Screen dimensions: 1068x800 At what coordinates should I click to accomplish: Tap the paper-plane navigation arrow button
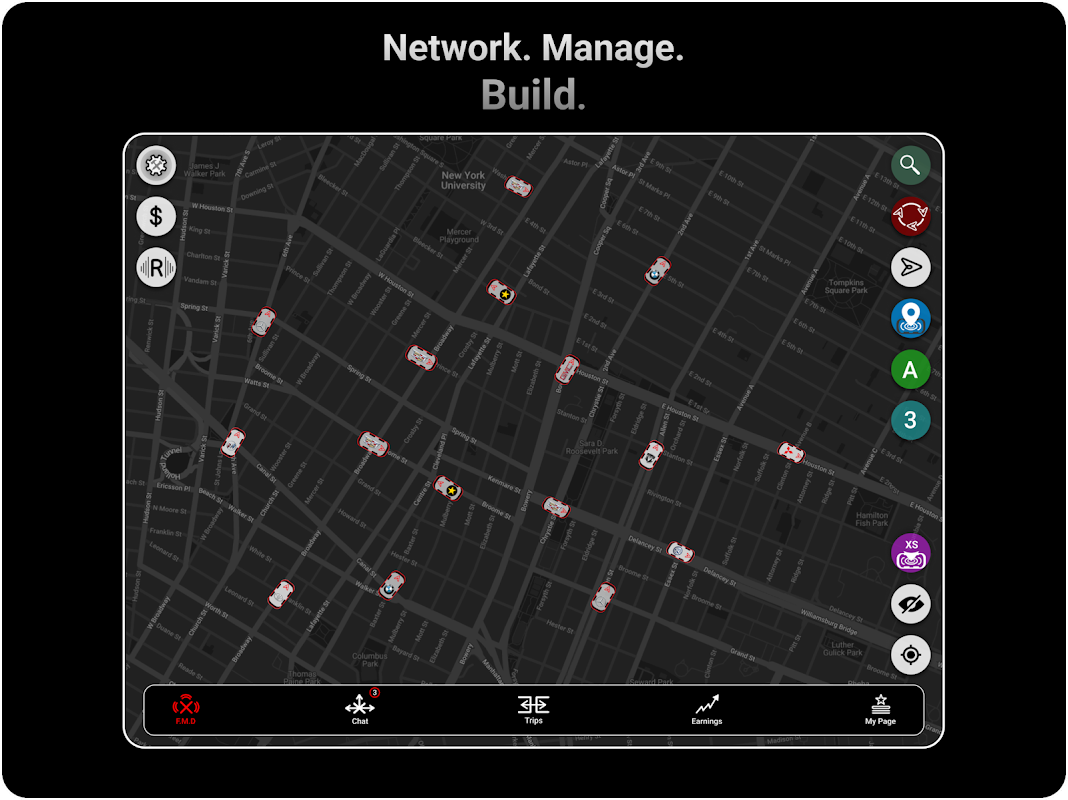point(911,268)
